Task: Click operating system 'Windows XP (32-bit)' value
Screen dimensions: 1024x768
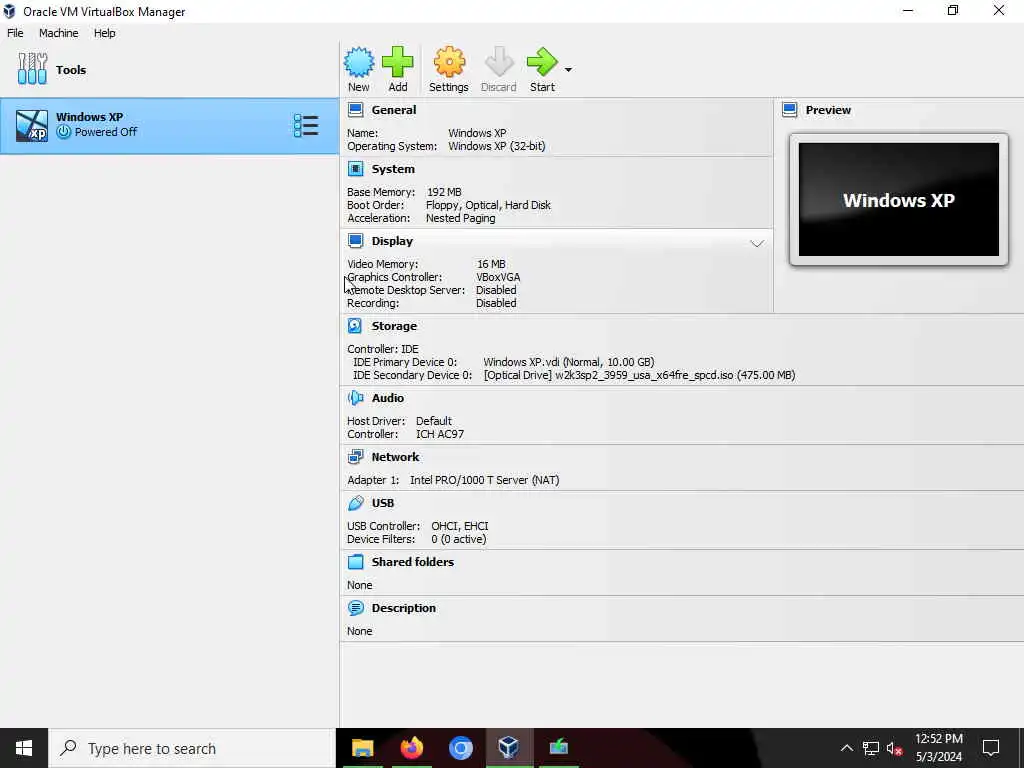Action: tap(497, 146)
